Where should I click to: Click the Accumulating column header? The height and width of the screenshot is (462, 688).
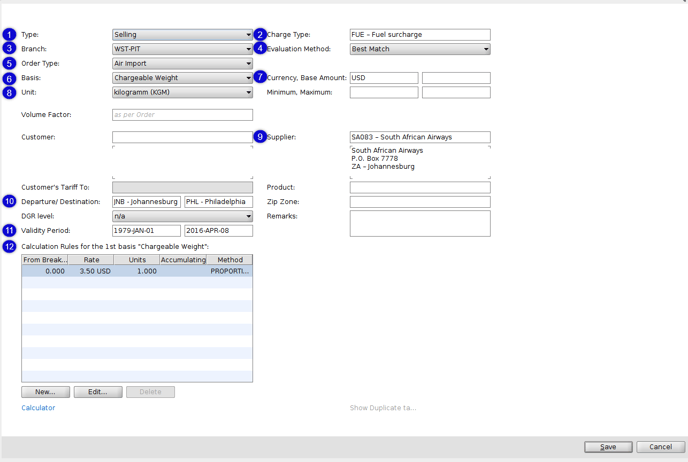[183, 260]
